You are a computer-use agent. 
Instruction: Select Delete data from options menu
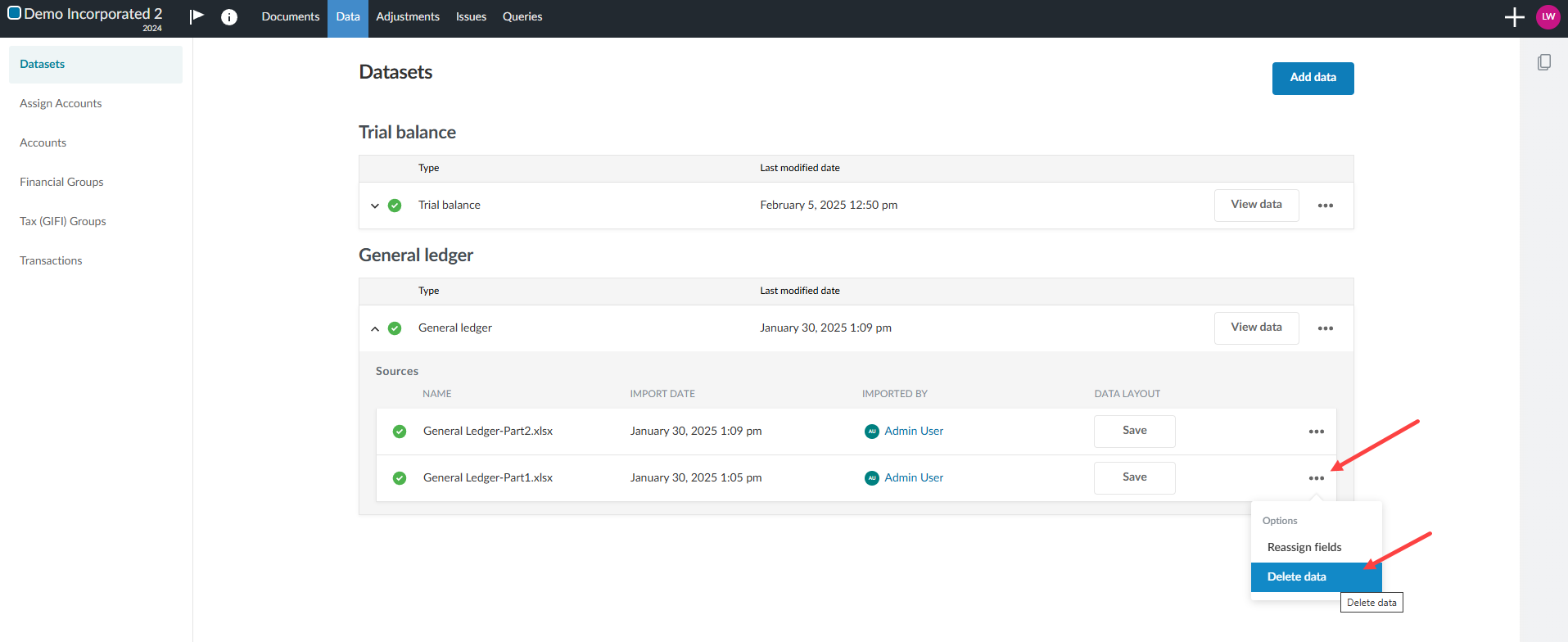1297,576
